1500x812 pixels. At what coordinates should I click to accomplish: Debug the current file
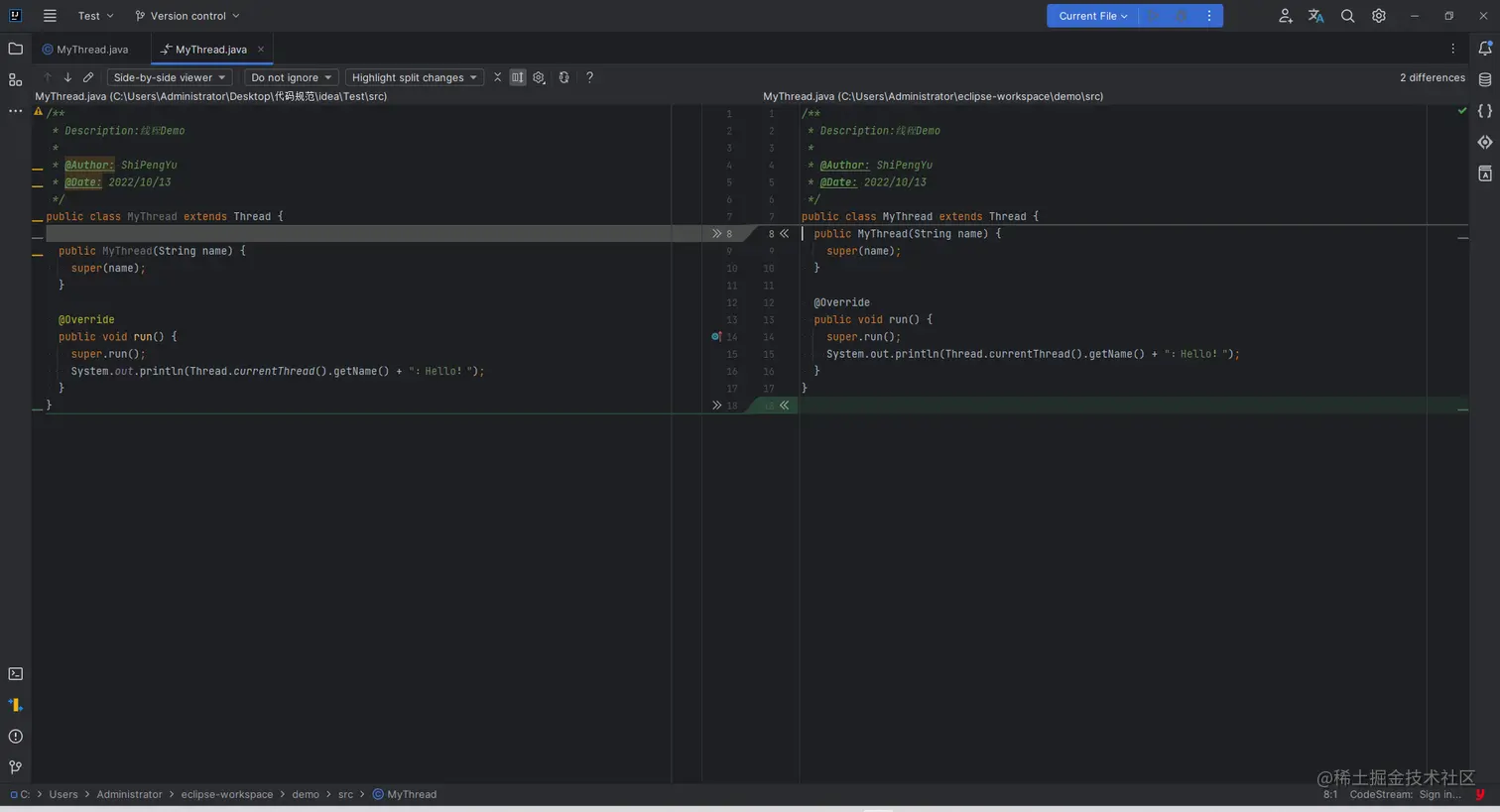1182,16
